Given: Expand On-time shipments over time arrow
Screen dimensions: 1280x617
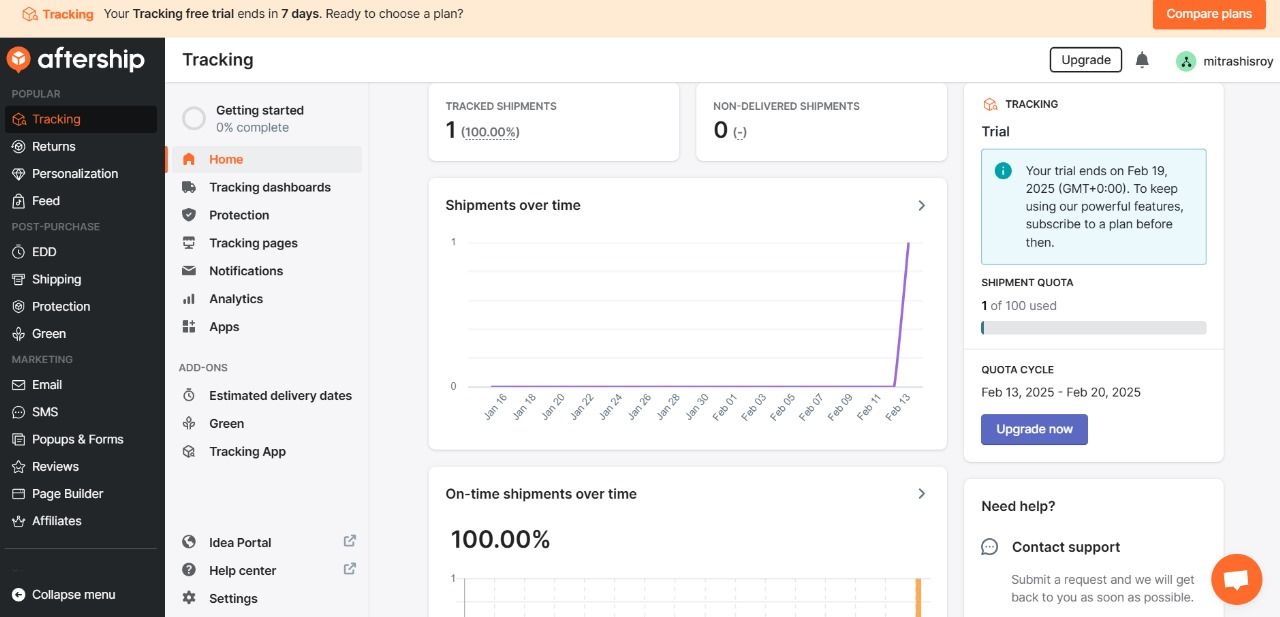Looking at the screenshot, I should pyautogui.click(x=921, y=494).
